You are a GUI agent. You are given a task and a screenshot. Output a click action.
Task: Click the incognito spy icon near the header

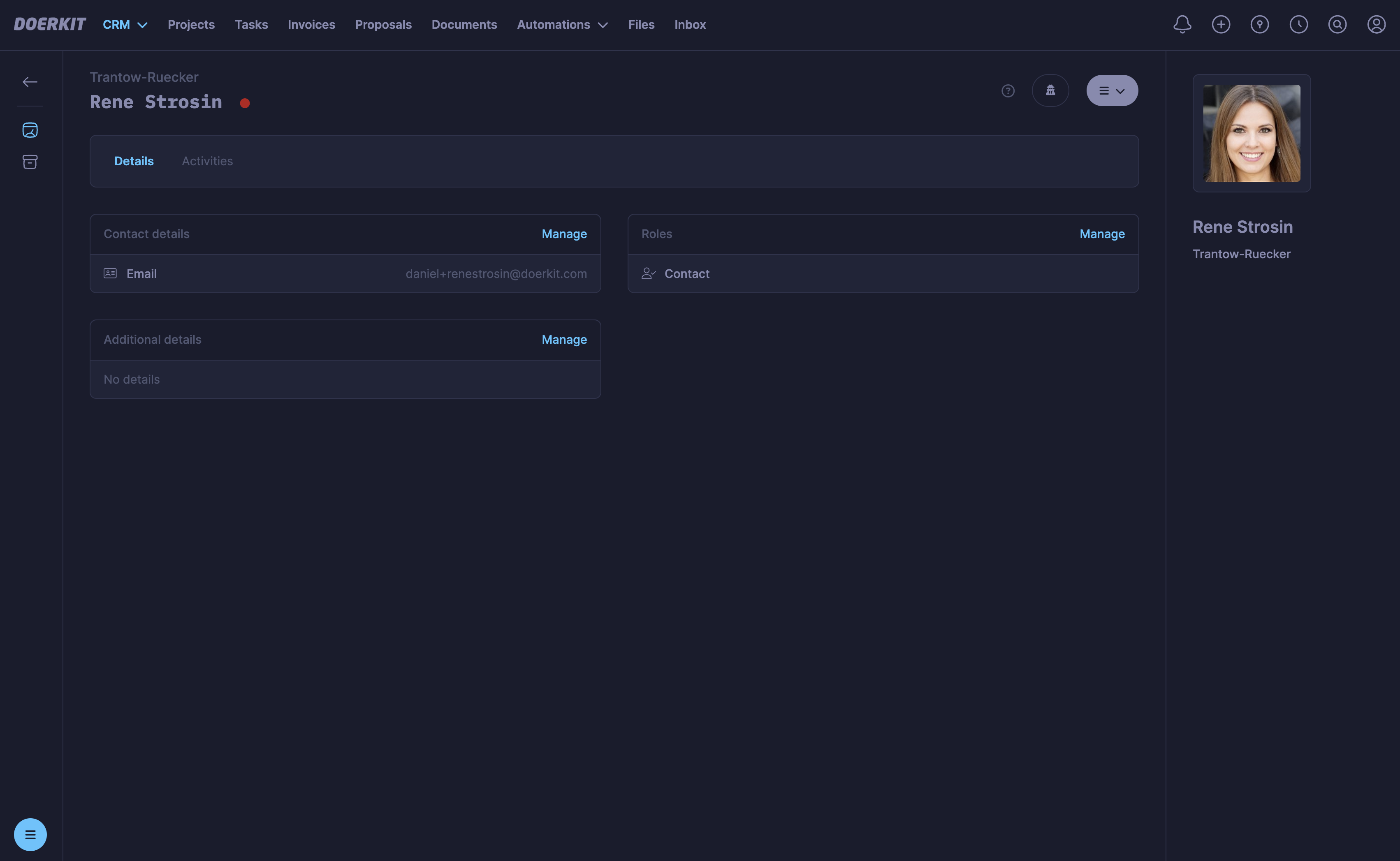tap(1050, 90)
